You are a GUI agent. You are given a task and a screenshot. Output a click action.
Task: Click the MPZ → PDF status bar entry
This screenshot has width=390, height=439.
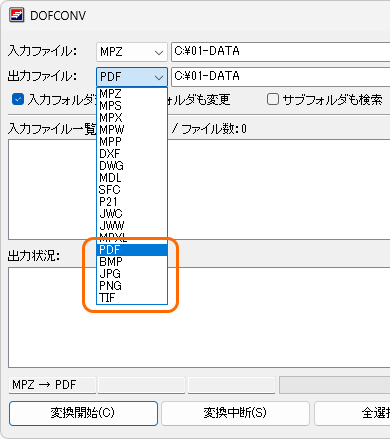click(x=52, y=385)
